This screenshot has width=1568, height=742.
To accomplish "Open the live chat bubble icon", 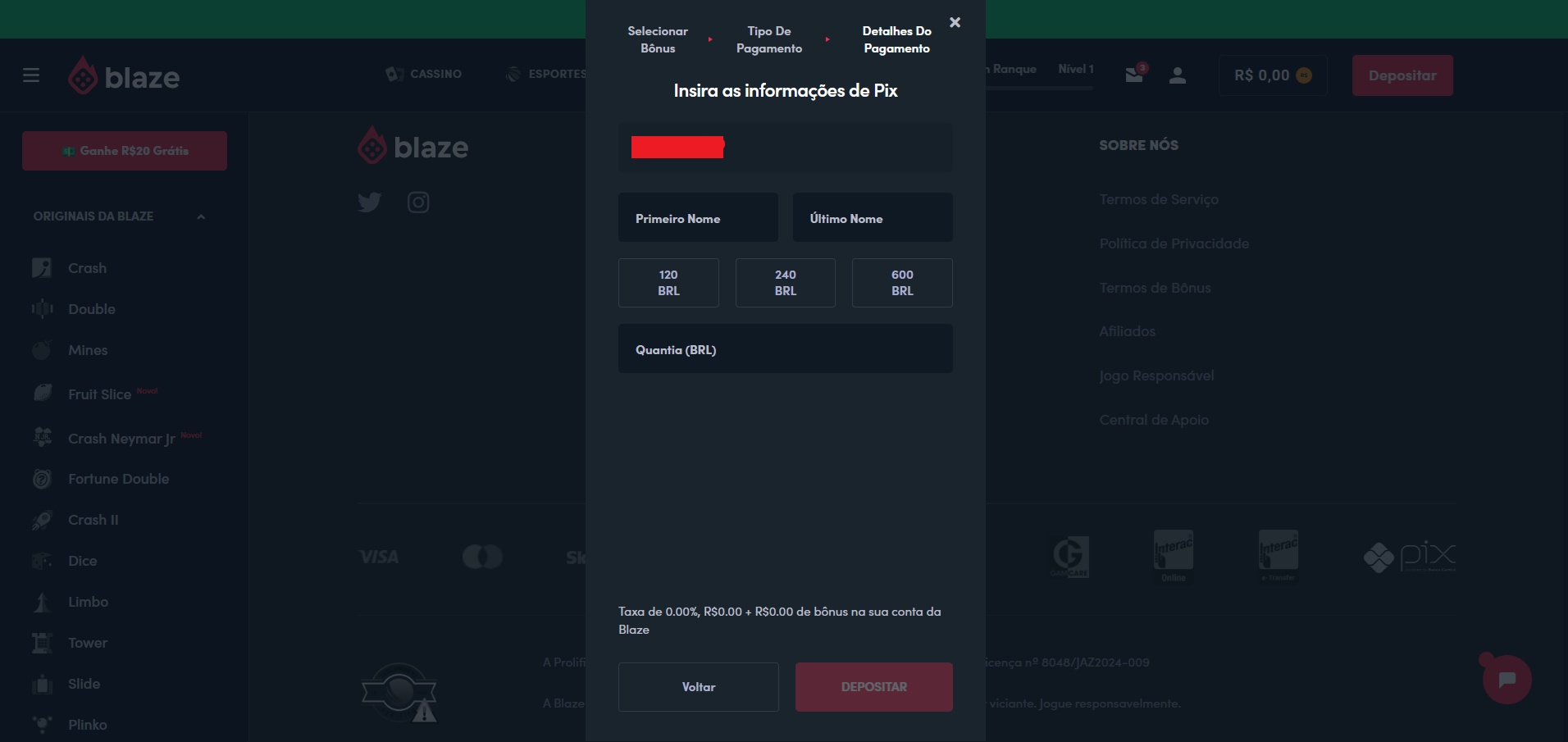I will click(1506, 679).
